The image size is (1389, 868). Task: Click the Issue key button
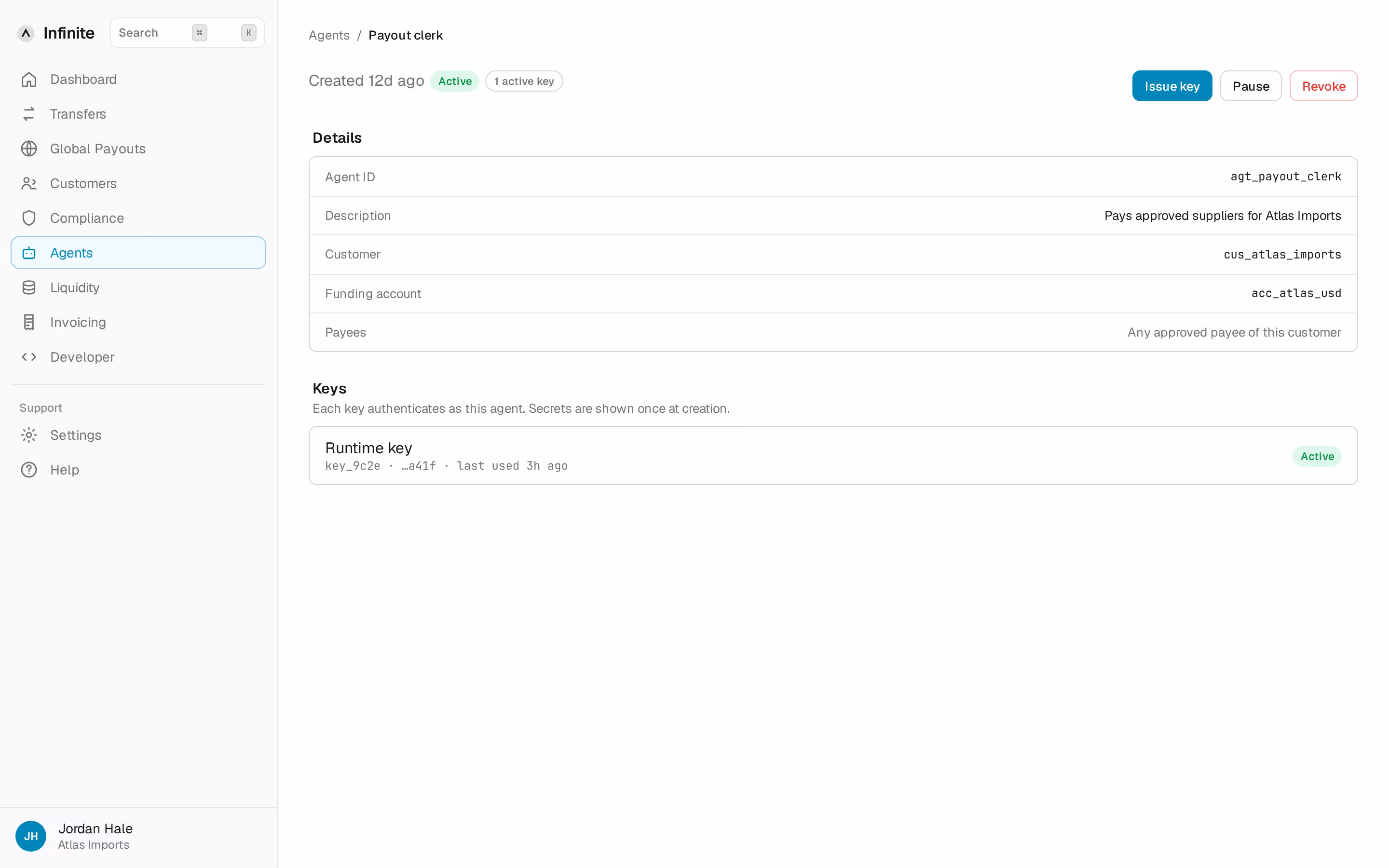[1171, 86]
